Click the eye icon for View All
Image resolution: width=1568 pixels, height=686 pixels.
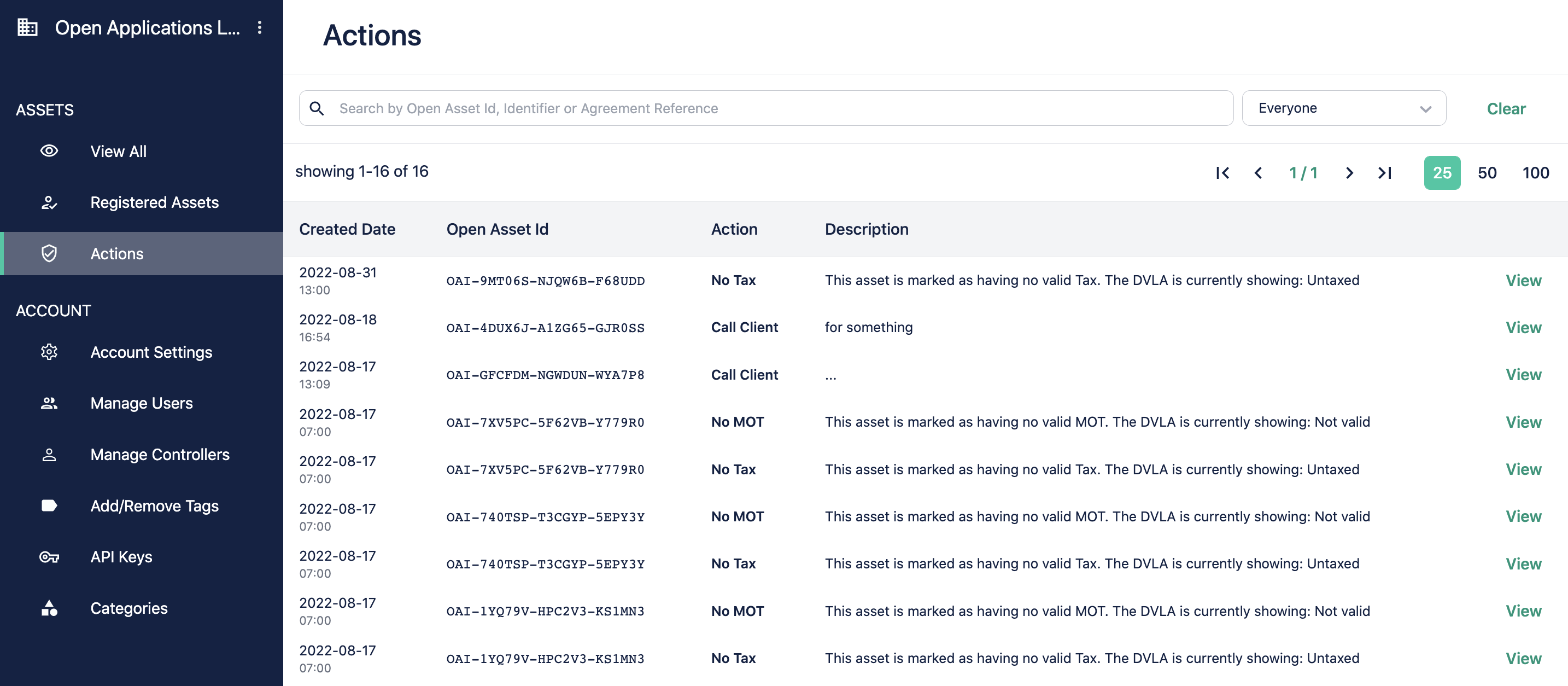coord(49,151)
